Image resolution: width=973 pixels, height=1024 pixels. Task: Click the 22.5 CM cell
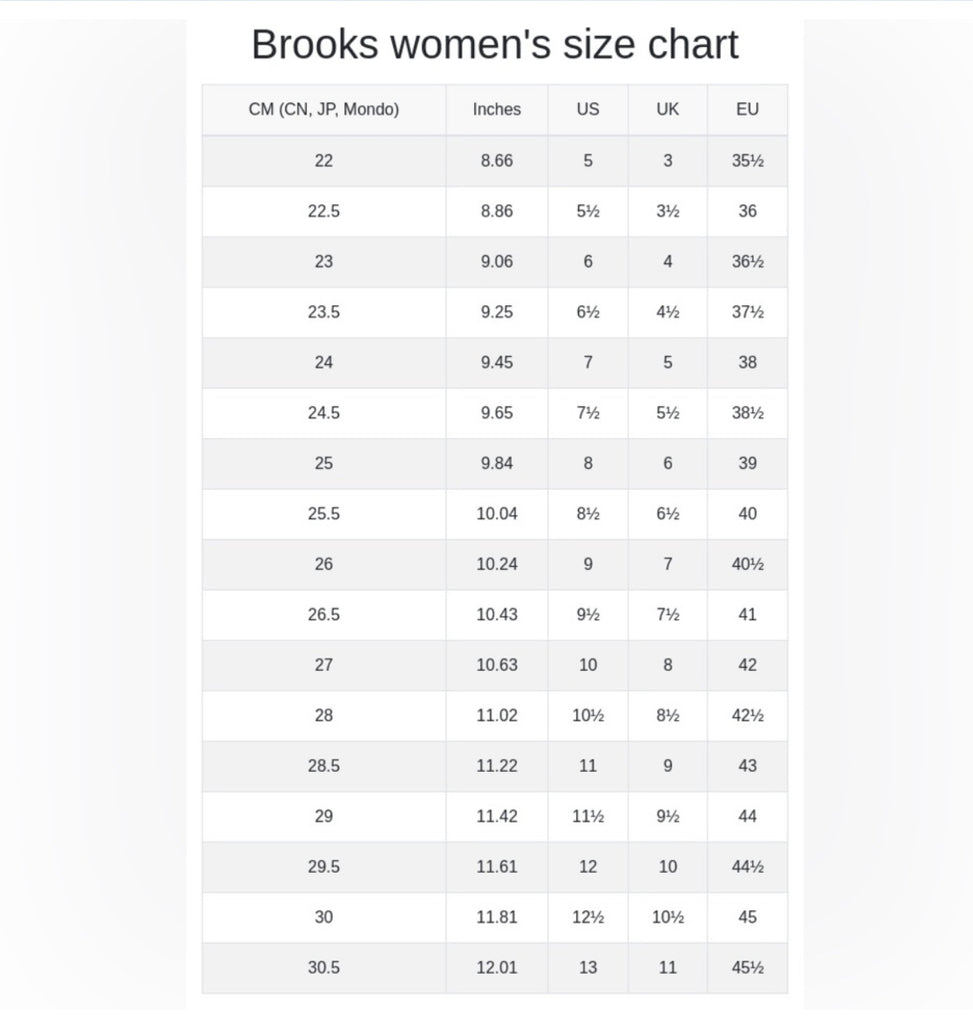click(323, 211)
